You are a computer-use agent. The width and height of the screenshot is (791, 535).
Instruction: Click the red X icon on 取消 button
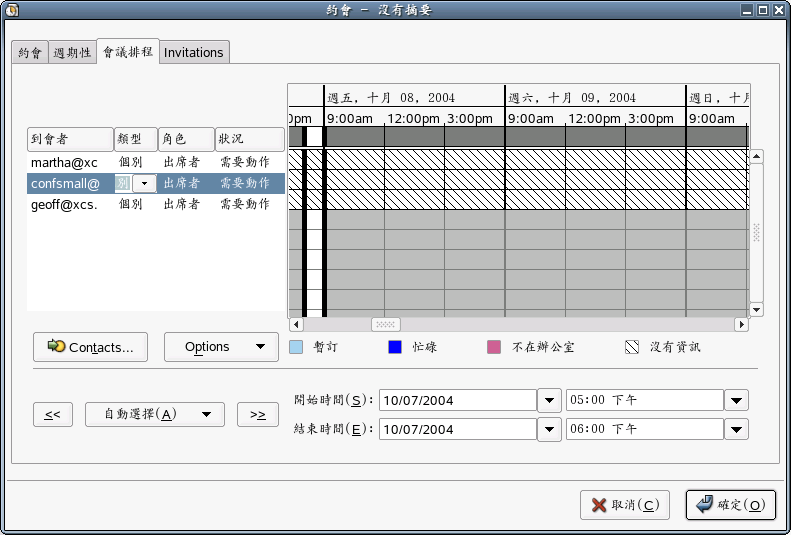pyautogui.click(x=599, y=505)
